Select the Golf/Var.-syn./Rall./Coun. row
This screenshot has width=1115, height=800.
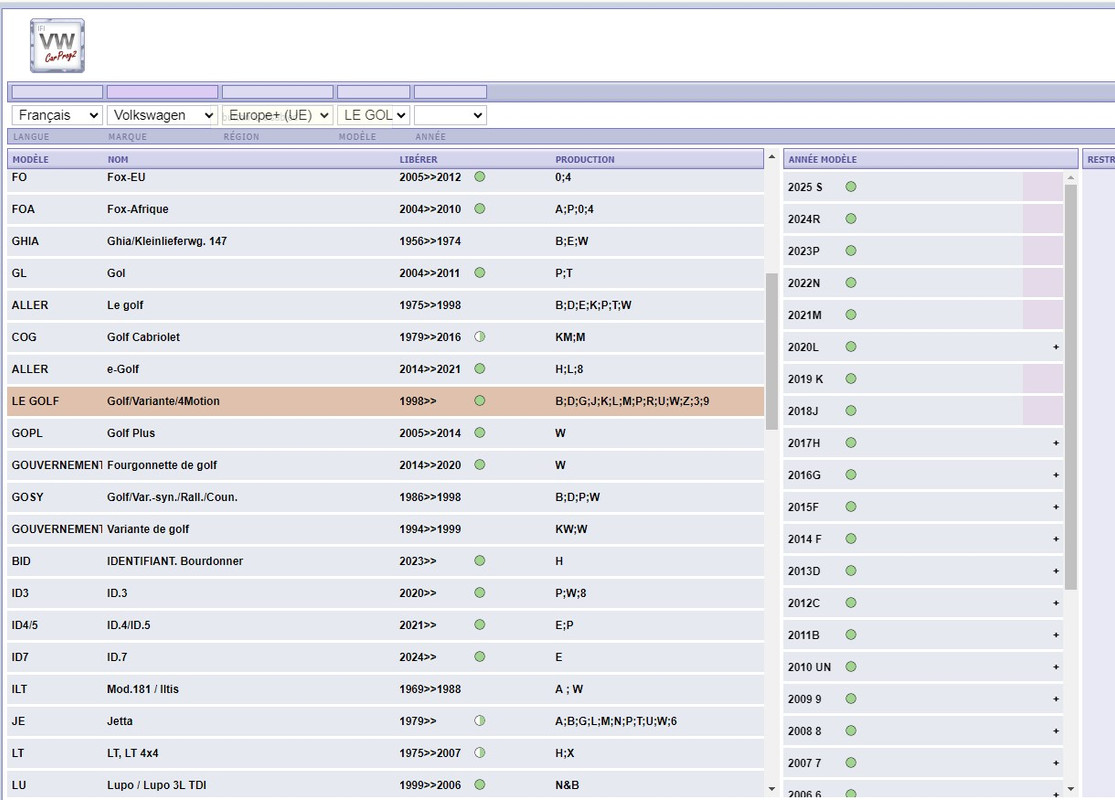pyautogui.click(x=385, y=497)
